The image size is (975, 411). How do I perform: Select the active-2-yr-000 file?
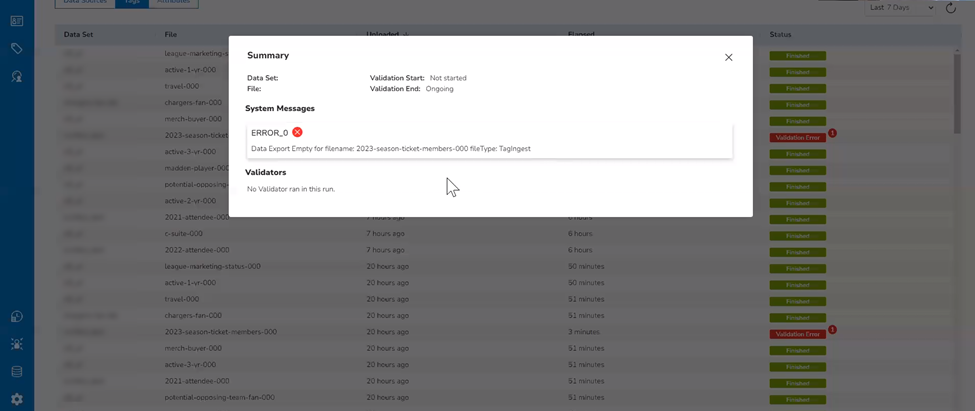(190, 201)
